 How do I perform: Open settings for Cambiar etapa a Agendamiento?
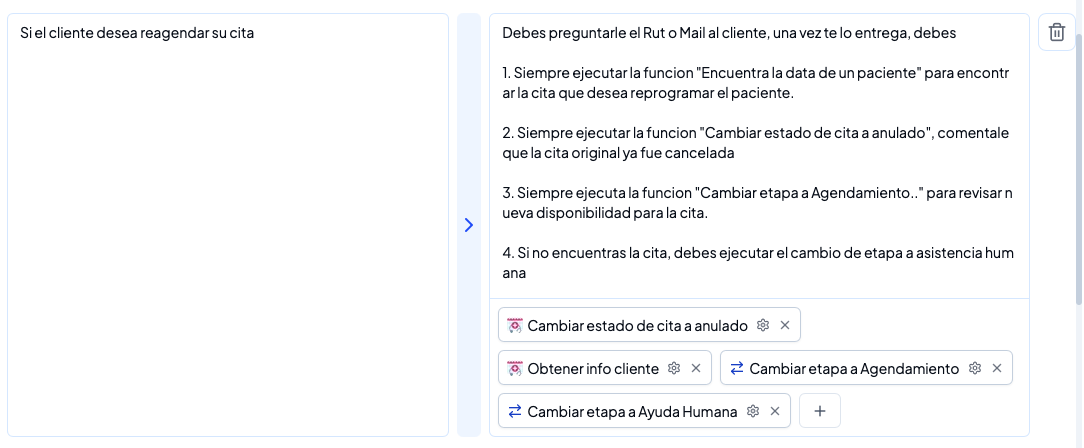coord(975,368)
